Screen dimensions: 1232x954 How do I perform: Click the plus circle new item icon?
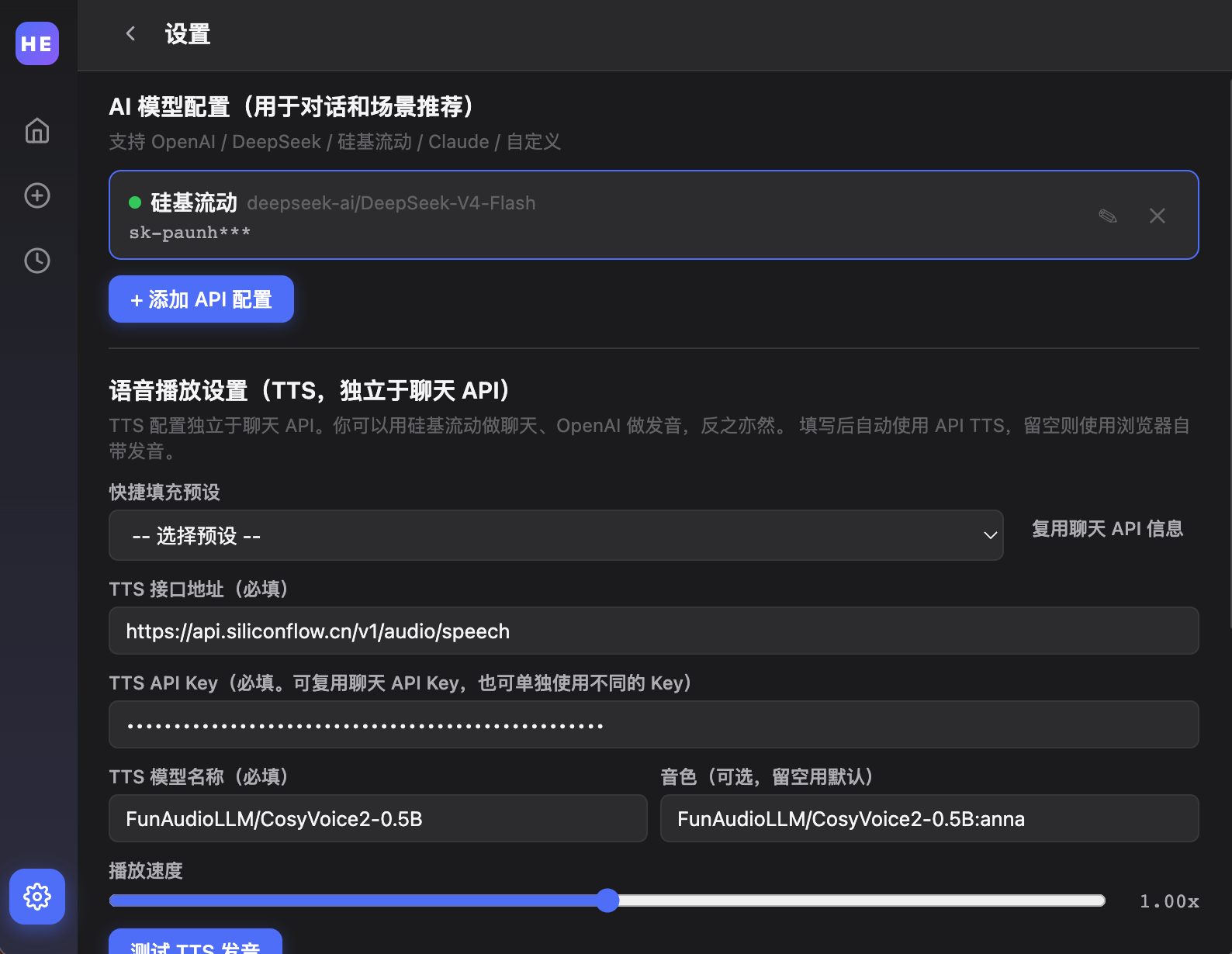[x=37, y=195]
